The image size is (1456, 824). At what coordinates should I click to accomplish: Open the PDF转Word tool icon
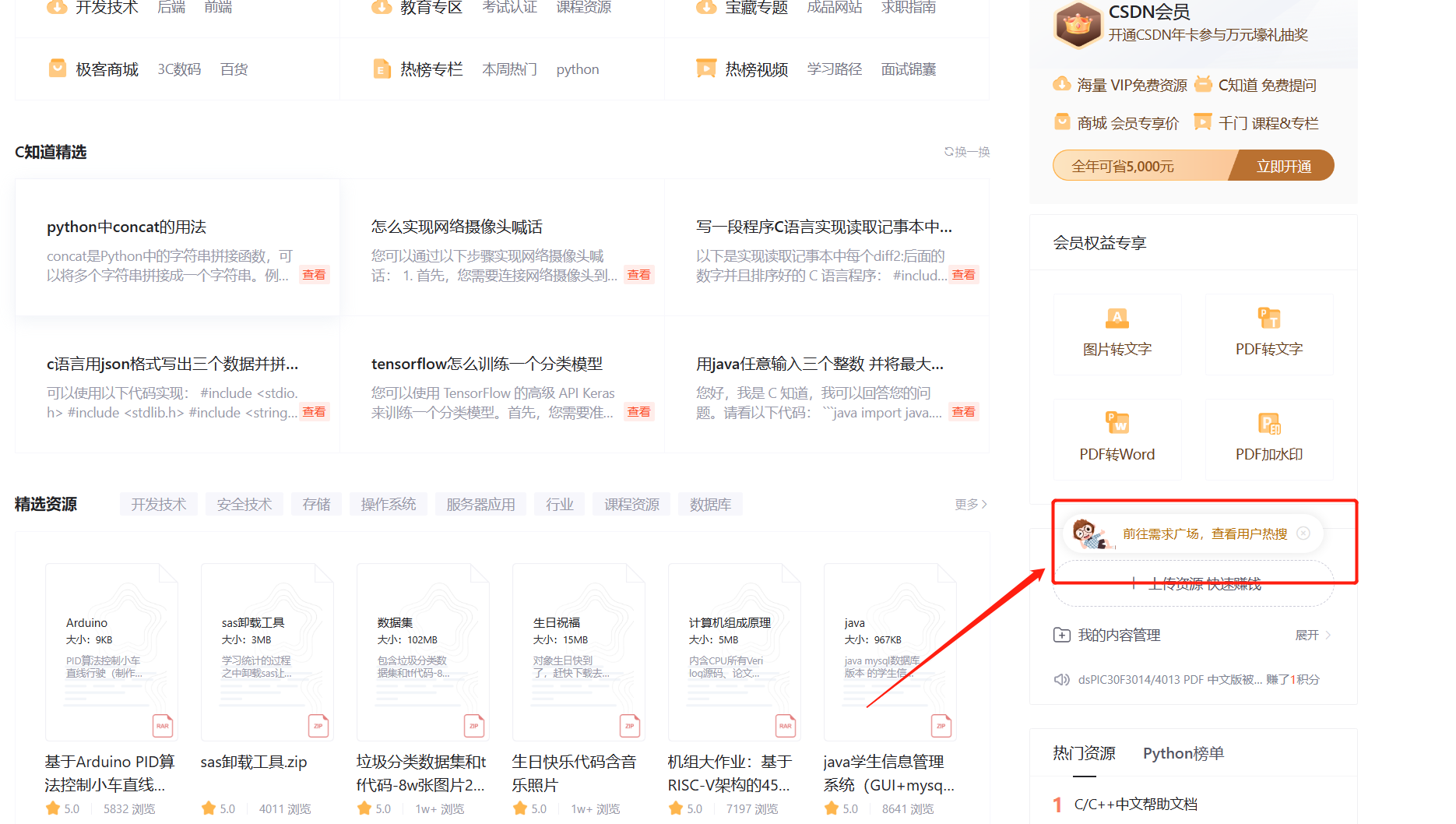pos(1117,422)
